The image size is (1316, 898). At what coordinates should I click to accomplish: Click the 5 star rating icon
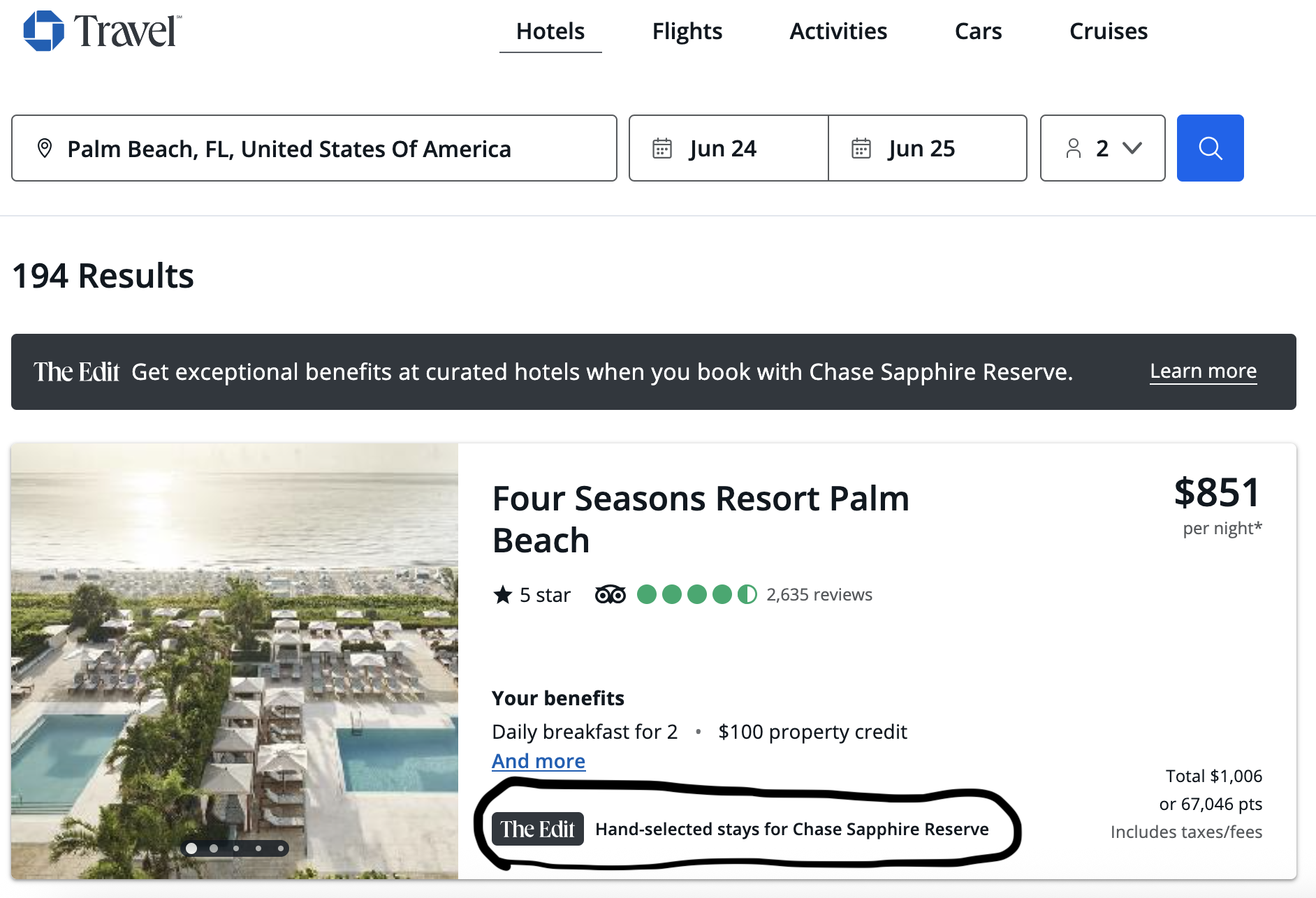(x=502, y=595)
